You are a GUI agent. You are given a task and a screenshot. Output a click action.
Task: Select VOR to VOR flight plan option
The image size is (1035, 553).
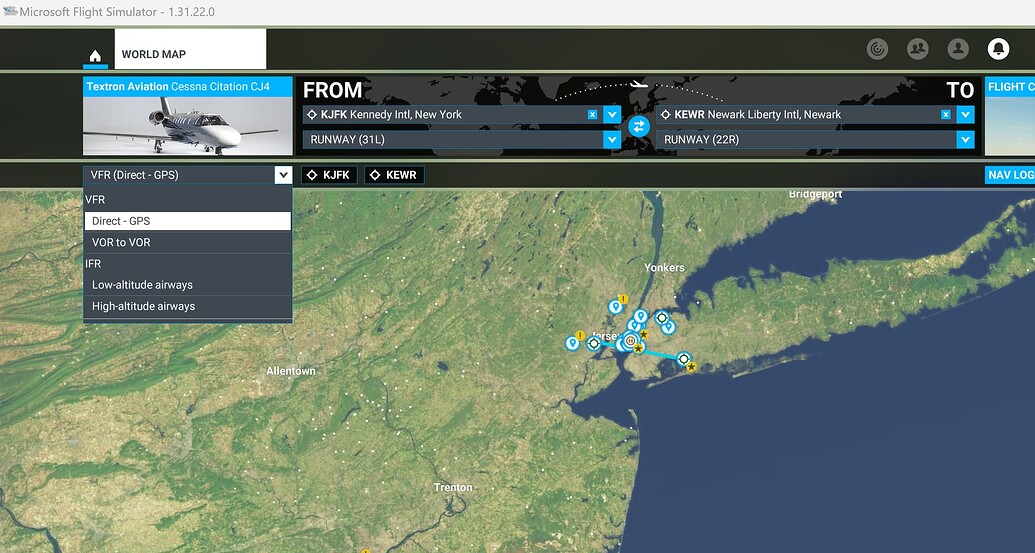coord(187,242)
